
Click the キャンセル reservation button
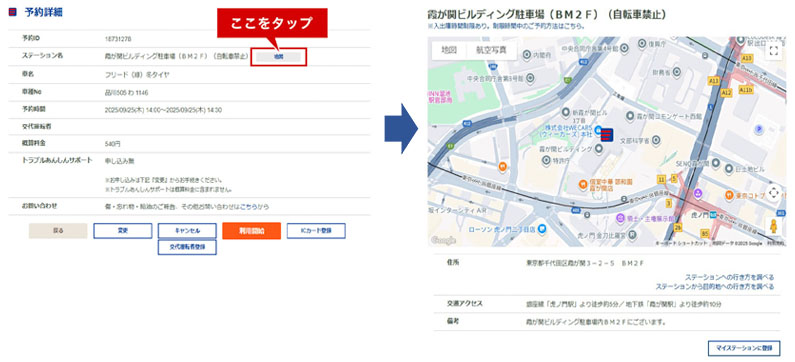click(187, 231)
